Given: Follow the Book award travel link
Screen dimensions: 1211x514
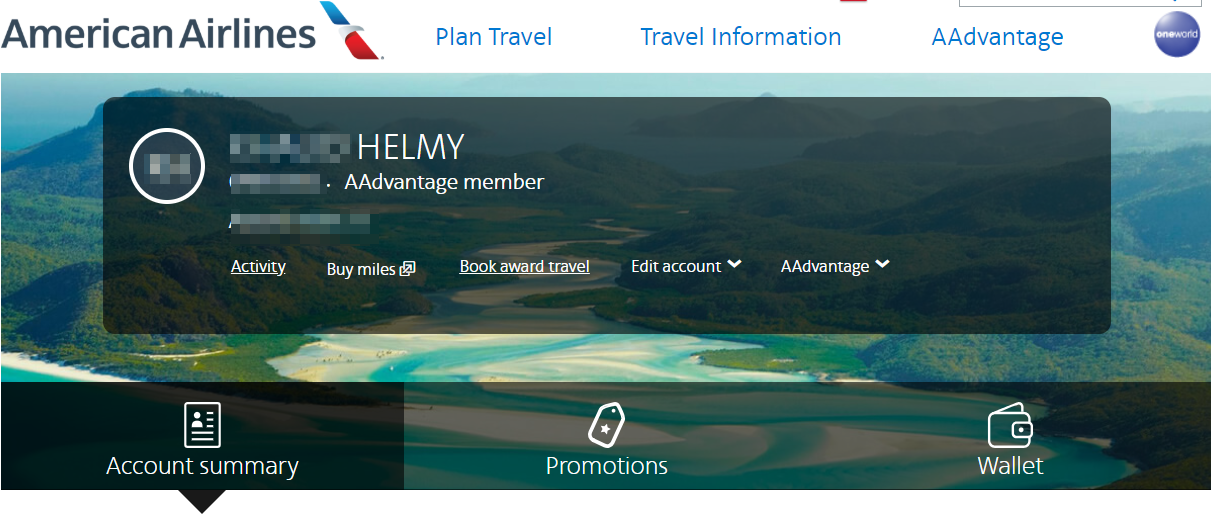Looking at the screenshot, I should 524,267.
